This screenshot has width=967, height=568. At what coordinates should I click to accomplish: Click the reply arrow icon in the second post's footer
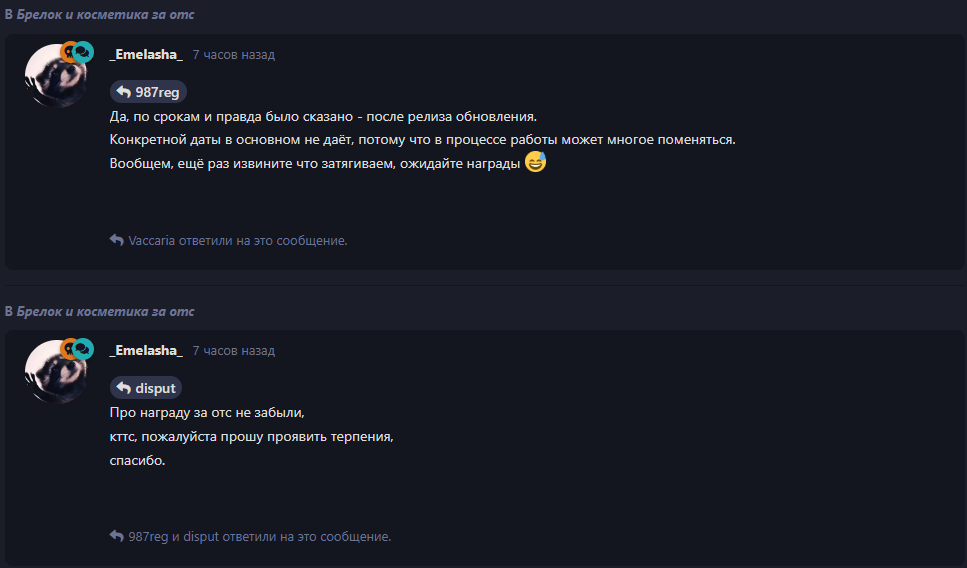117,536
